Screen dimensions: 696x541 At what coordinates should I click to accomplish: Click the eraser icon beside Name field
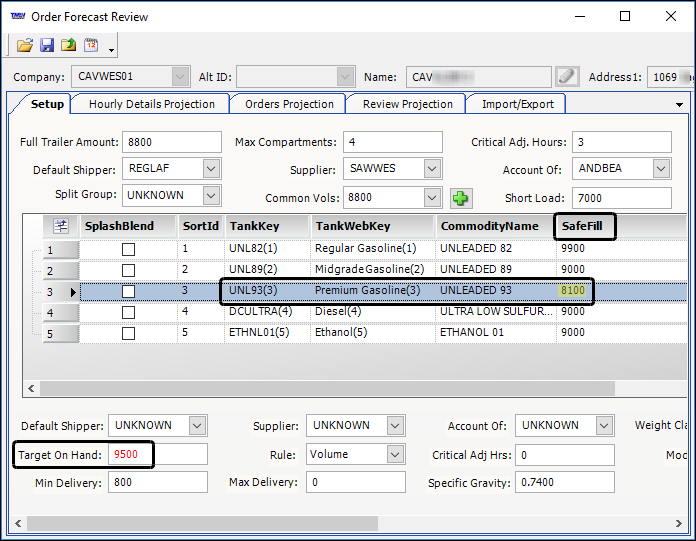click(x=567, y=77)
